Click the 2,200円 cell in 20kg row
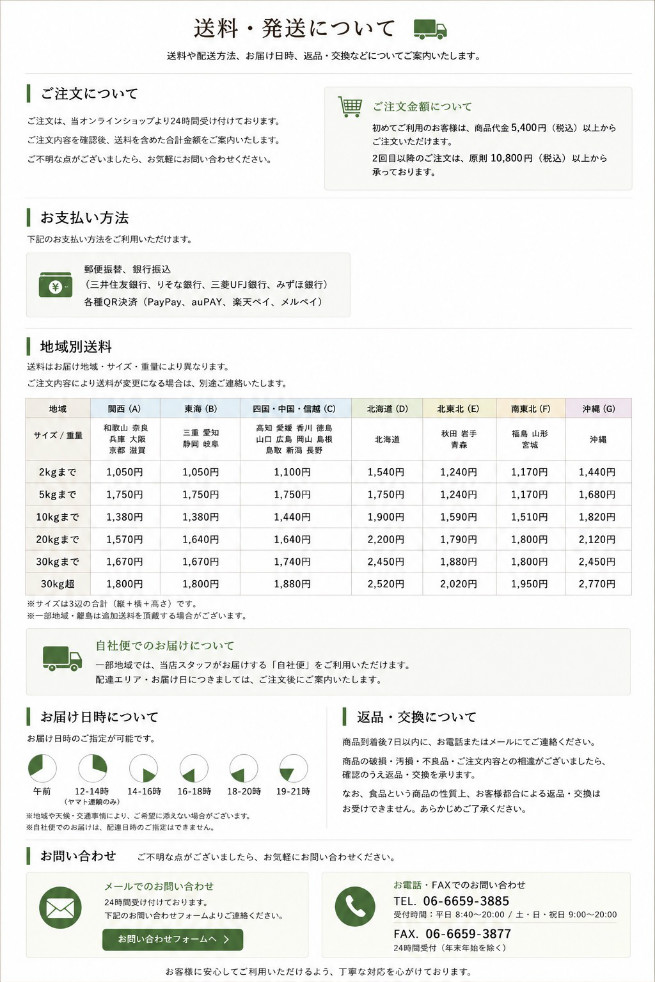This screenshot has width=655, height=982. pyautogui.click(x=386, y=539)
